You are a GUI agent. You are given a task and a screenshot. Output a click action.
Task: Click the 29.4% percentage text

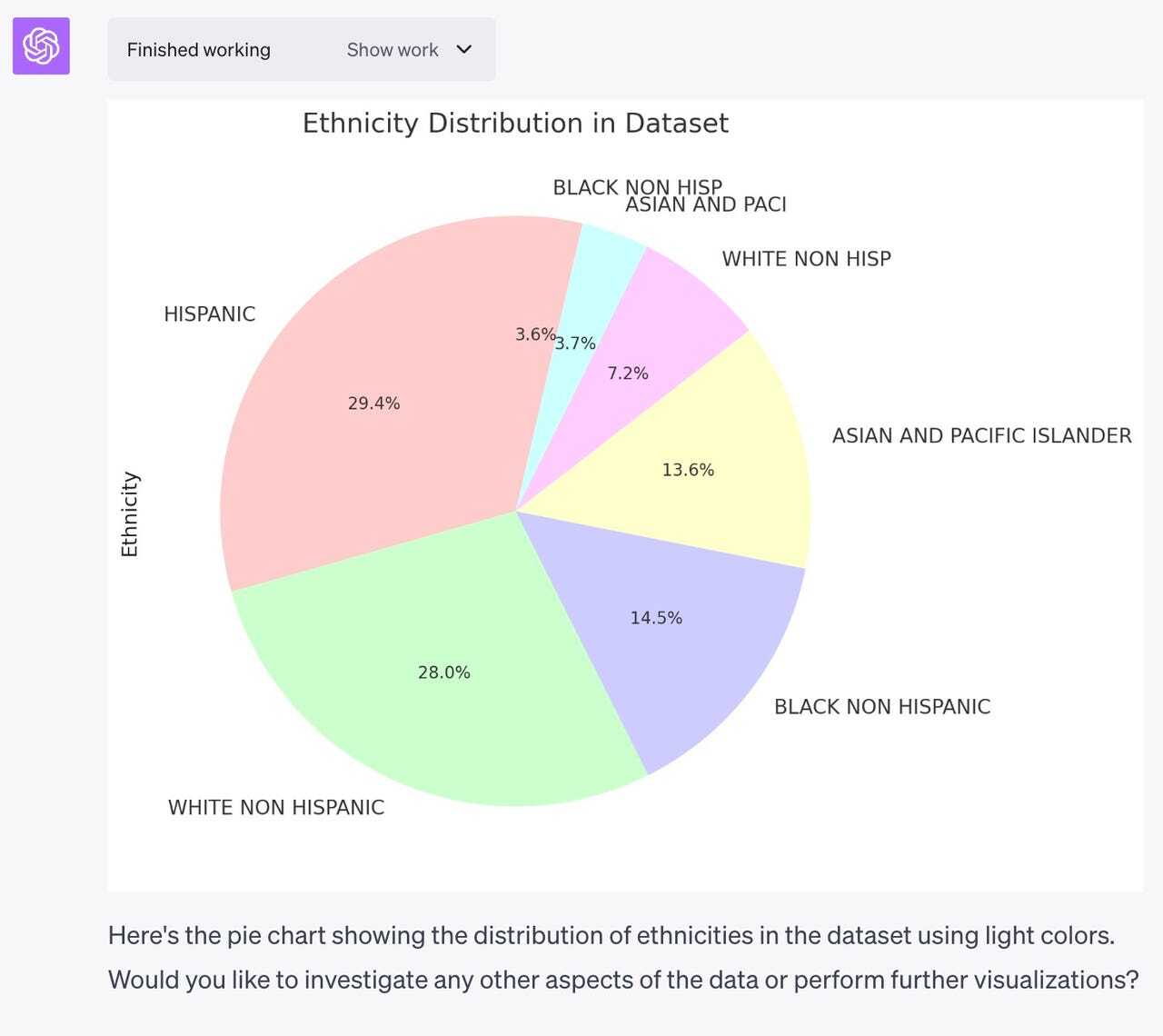(373, 403)
